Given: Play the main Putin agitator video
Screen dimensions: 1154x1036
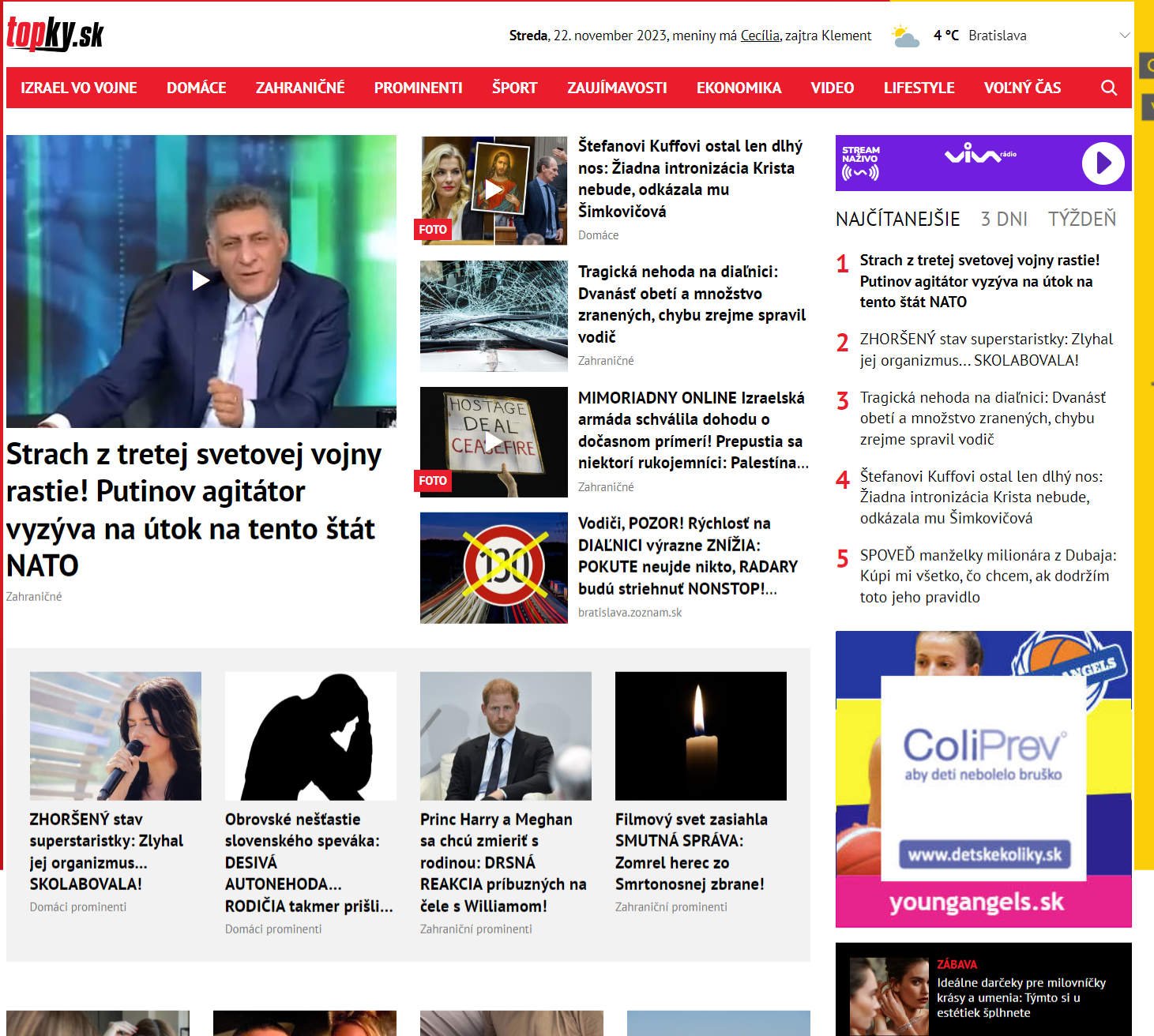Looking at the screenshot, I should coord(201,280).
